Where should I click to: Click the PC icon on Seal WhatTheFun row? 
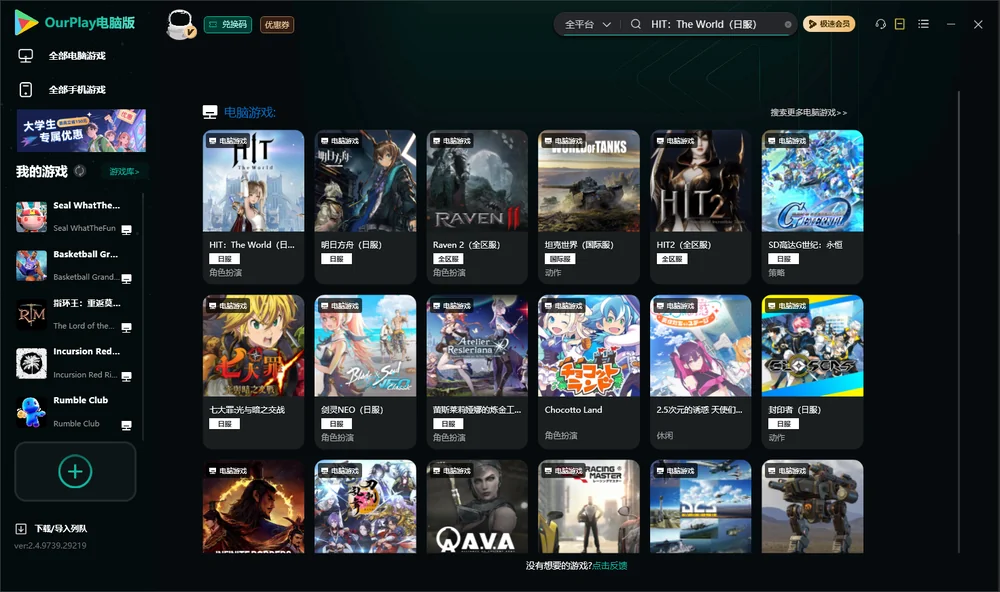[x=126, y=230]
